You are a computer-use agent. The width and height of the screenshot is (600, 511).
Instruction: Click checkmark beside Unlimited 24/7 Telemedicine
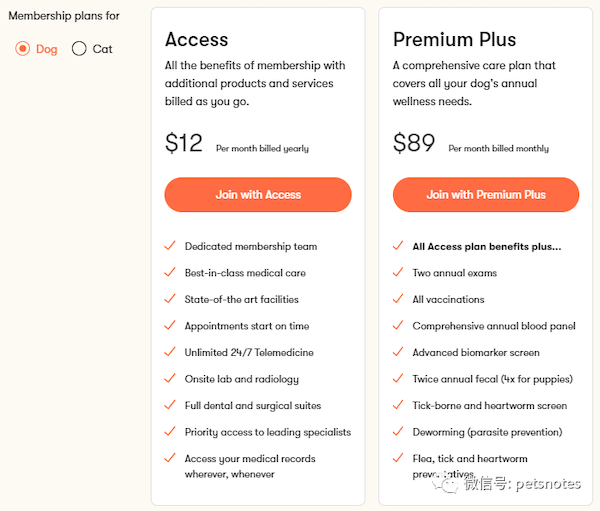170,351
